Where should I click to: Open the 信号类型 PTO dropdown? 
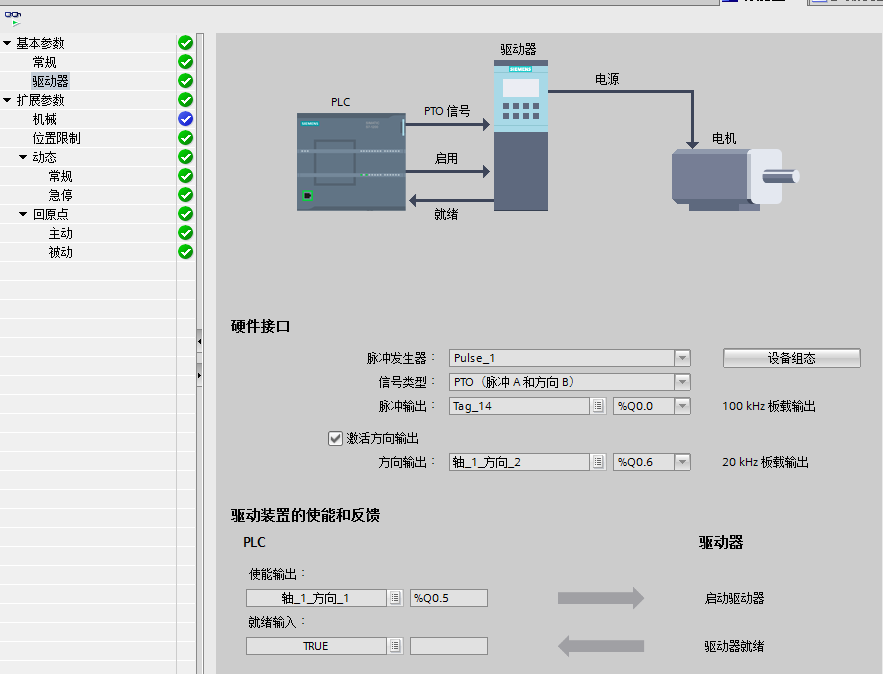(x=682, y=382)
